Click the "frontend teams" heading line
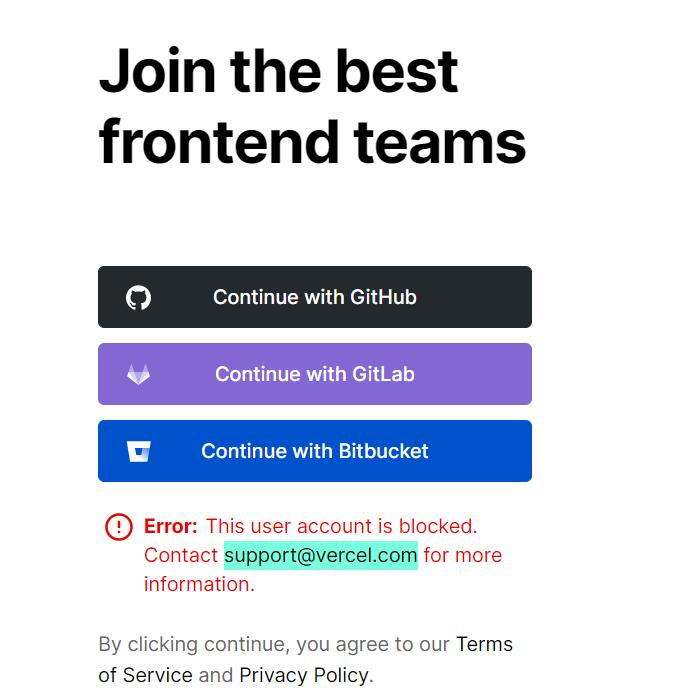The width and height of the screenshot is (682, 694). coord(312,141)
